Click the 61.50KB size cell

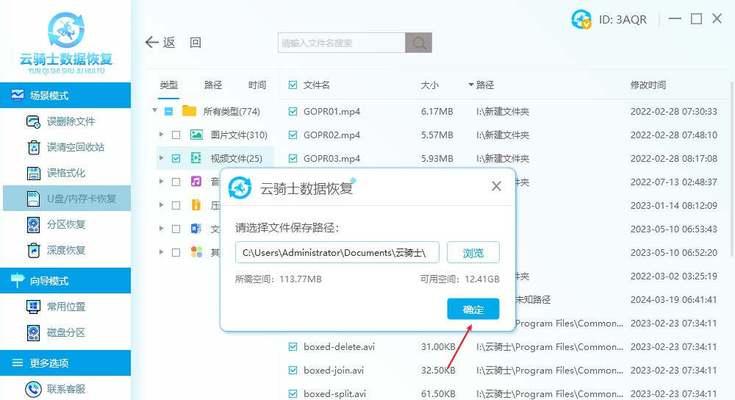(438, 394)
